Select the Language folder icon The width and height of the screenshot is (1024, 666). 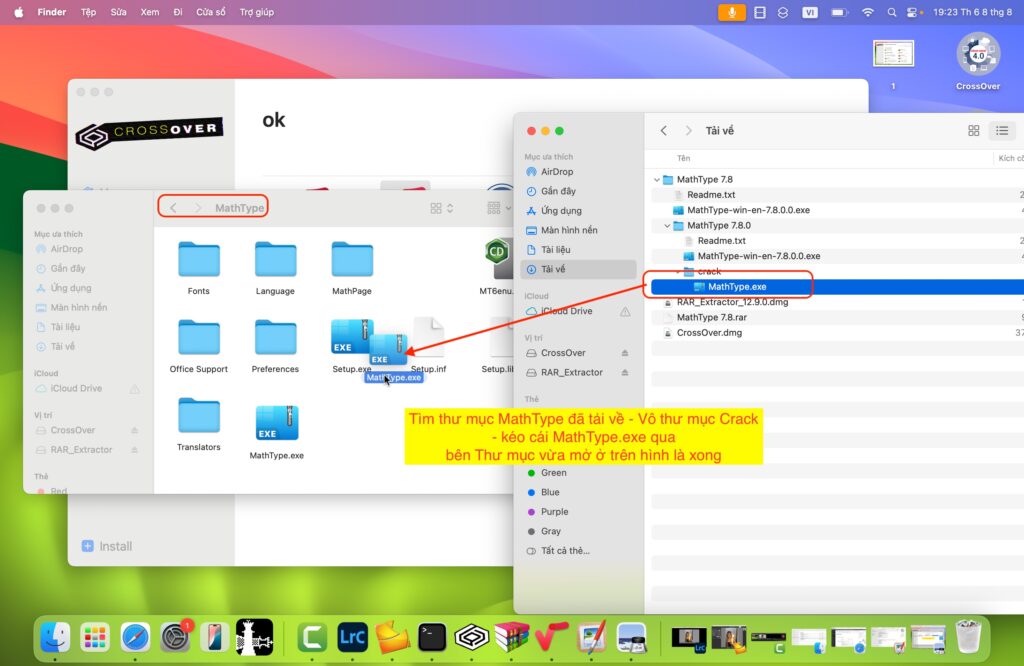[x=275, y=260]
